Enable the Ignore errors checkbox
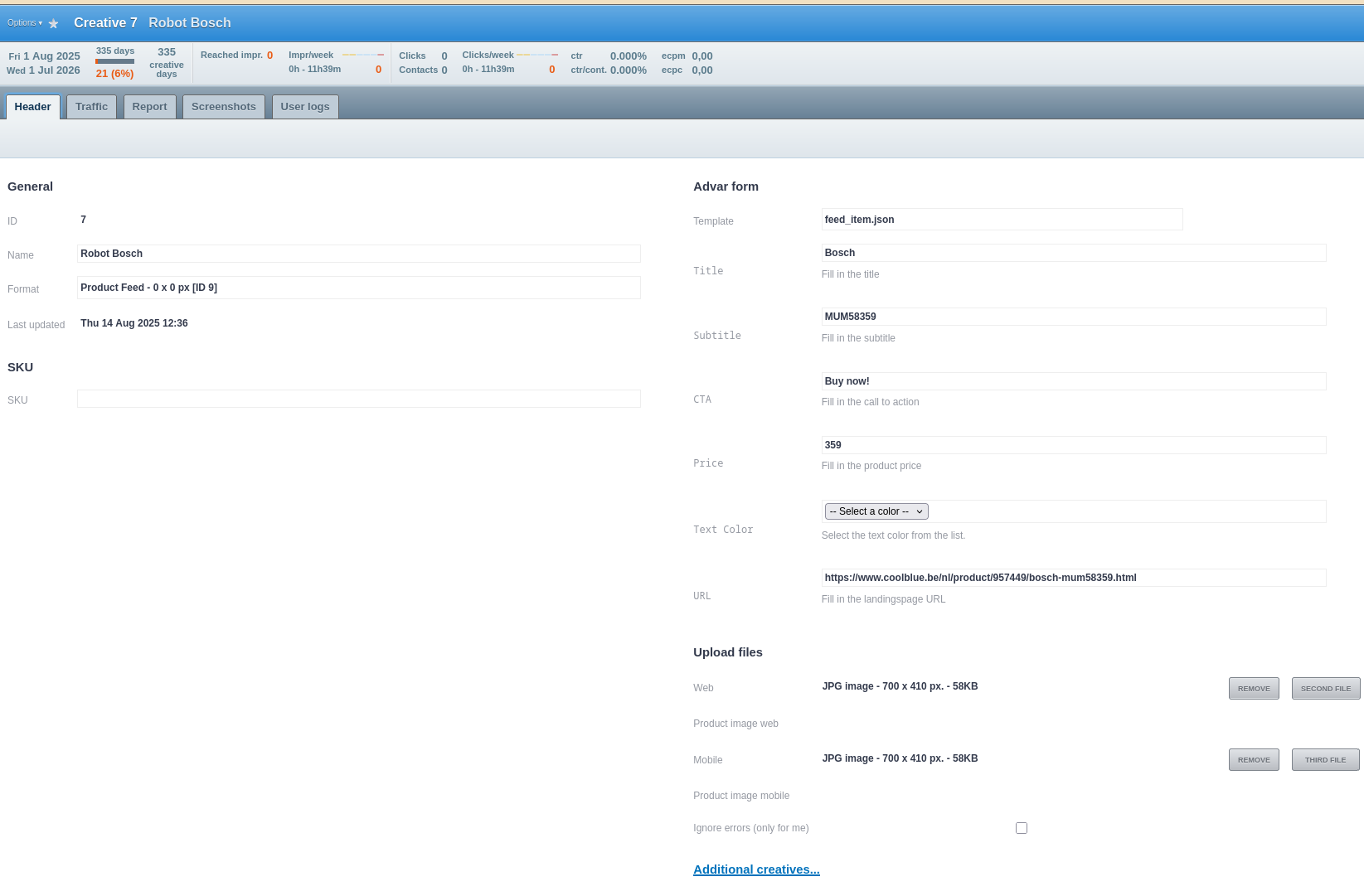This screenshot has height=896, width=1364. pyautogui.click(x=1021, y=828)
